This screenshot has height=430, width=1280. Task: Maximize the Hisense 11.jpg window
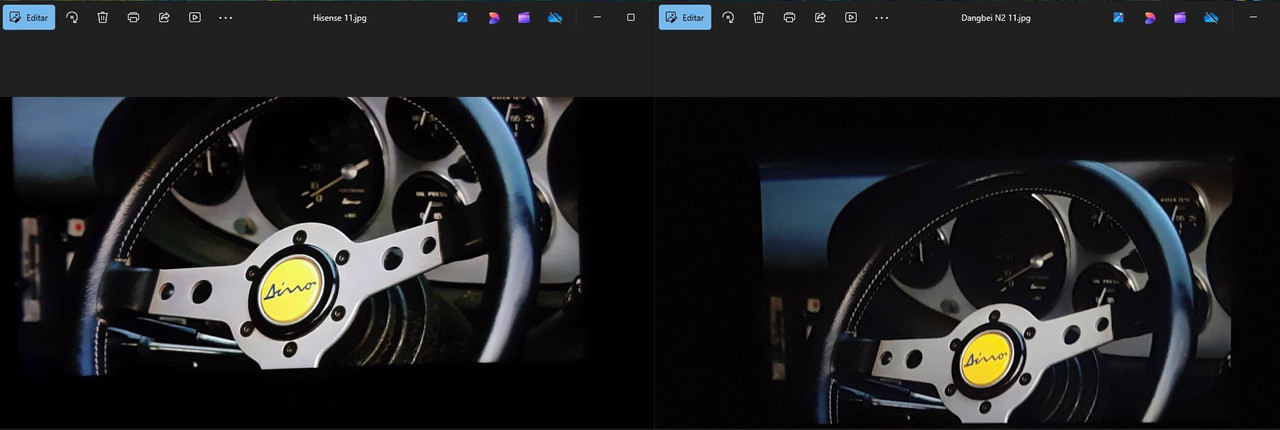[630, 18]
